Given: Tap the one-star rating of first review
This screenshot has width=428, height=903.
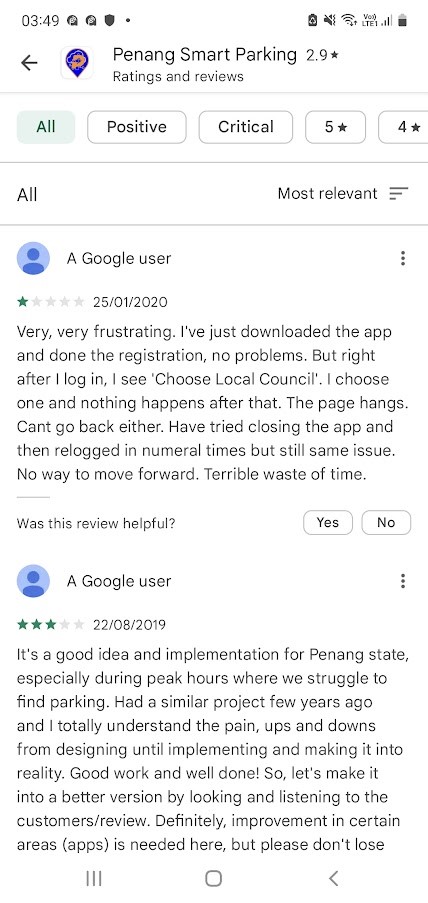Looking at the screenshot, I should tap(51, 302).
